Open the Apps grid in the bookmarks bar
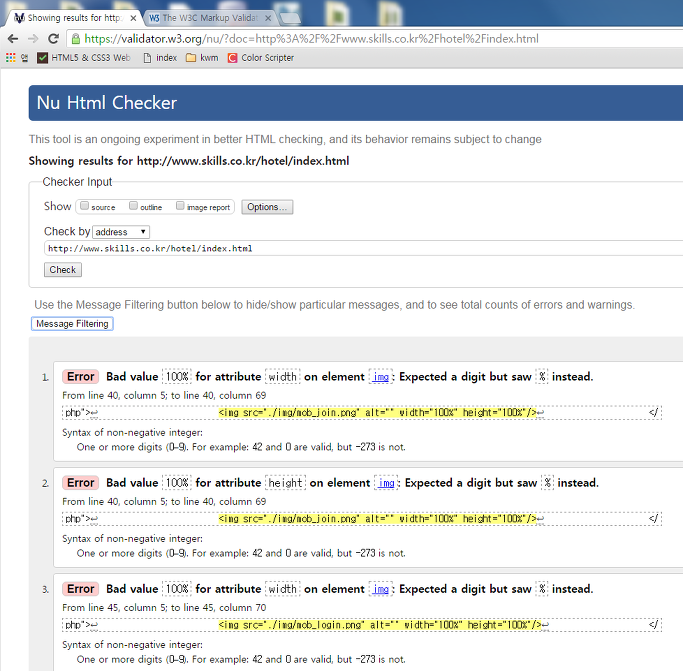Screen dimensions: 683x671 (x=10, y=58)
